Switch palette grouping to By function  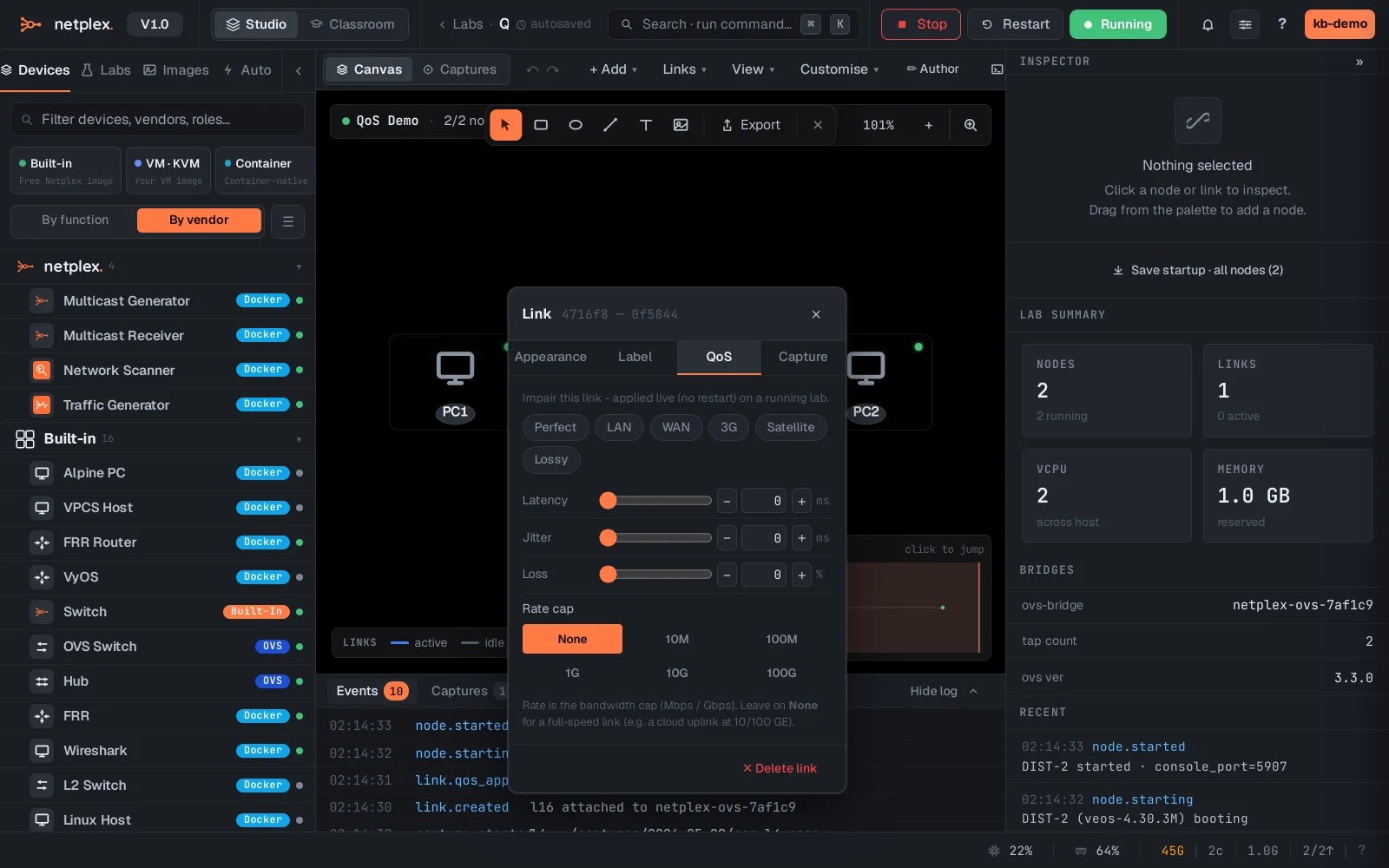76,220
